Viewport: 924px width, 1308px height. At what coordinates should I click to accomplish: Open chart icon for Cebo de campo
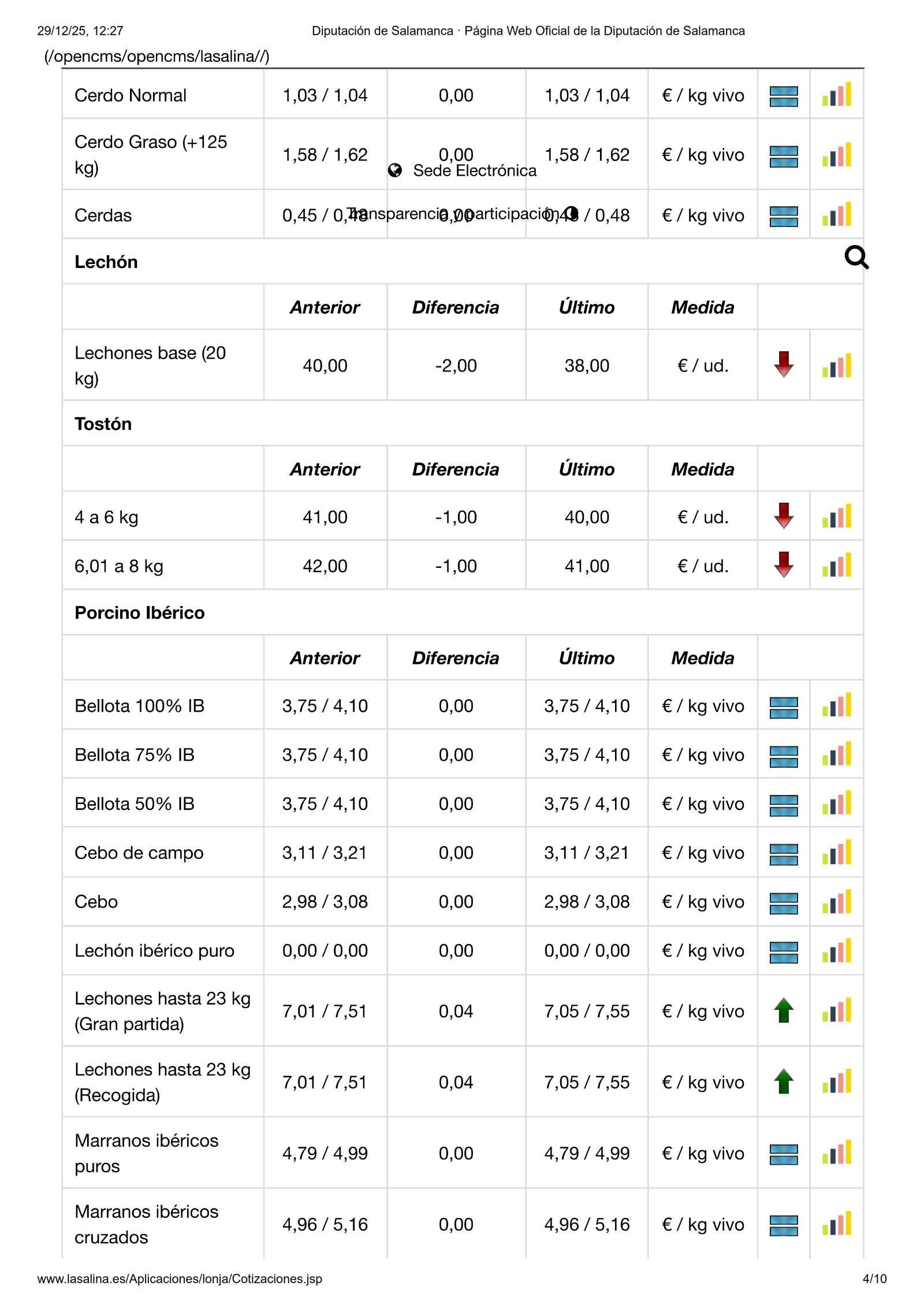coord(837,853)
